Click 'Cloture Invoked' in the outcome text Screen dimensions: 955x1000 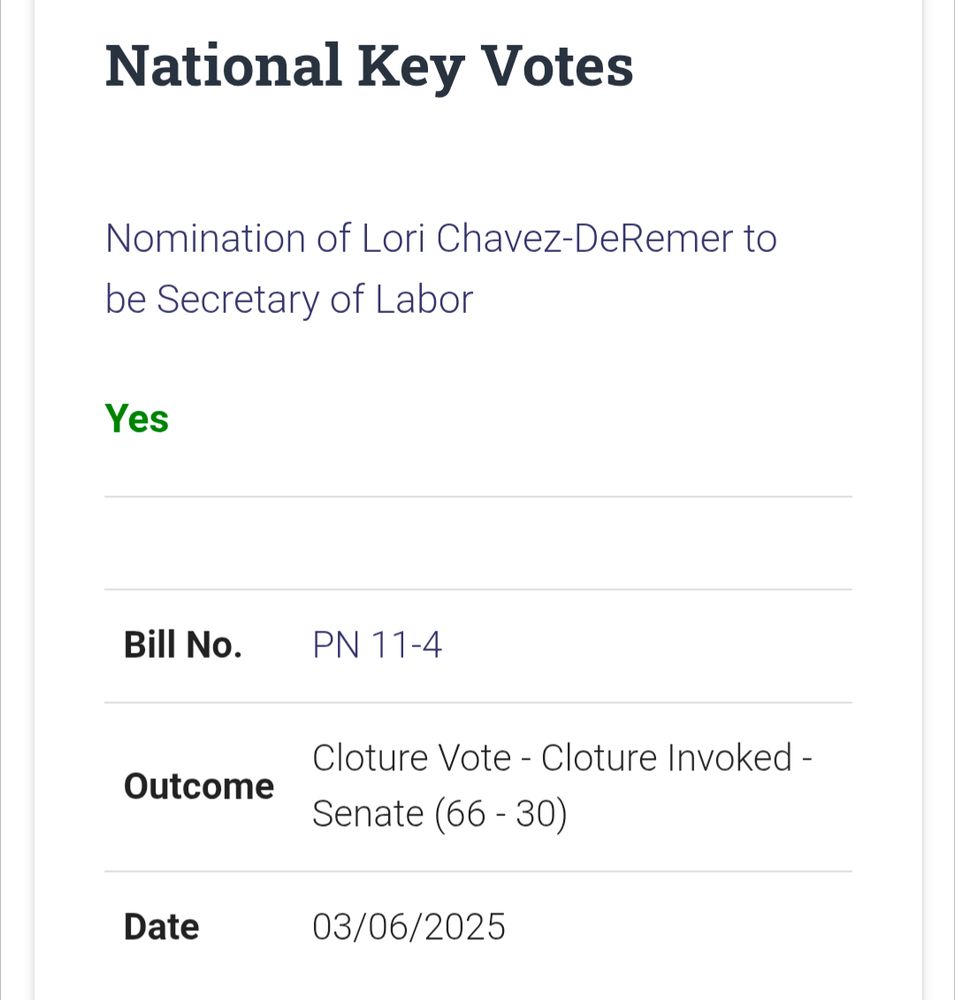(x=667, y=758)
